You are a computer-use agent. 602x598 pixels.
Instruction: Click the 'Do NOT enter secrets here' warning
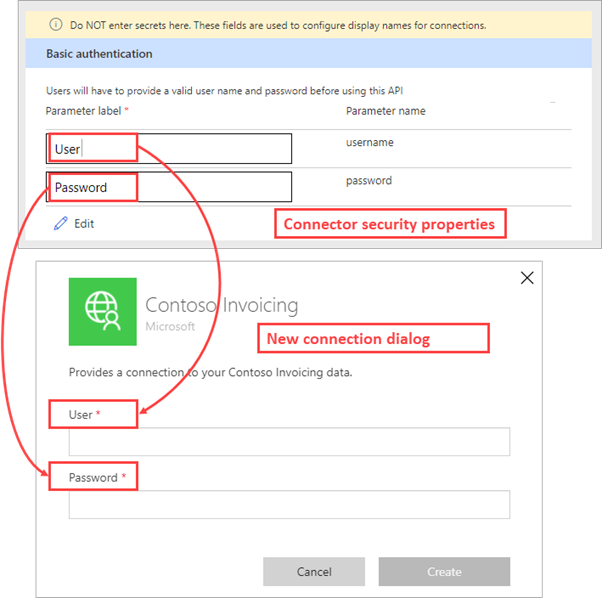[x=278, y=25]
